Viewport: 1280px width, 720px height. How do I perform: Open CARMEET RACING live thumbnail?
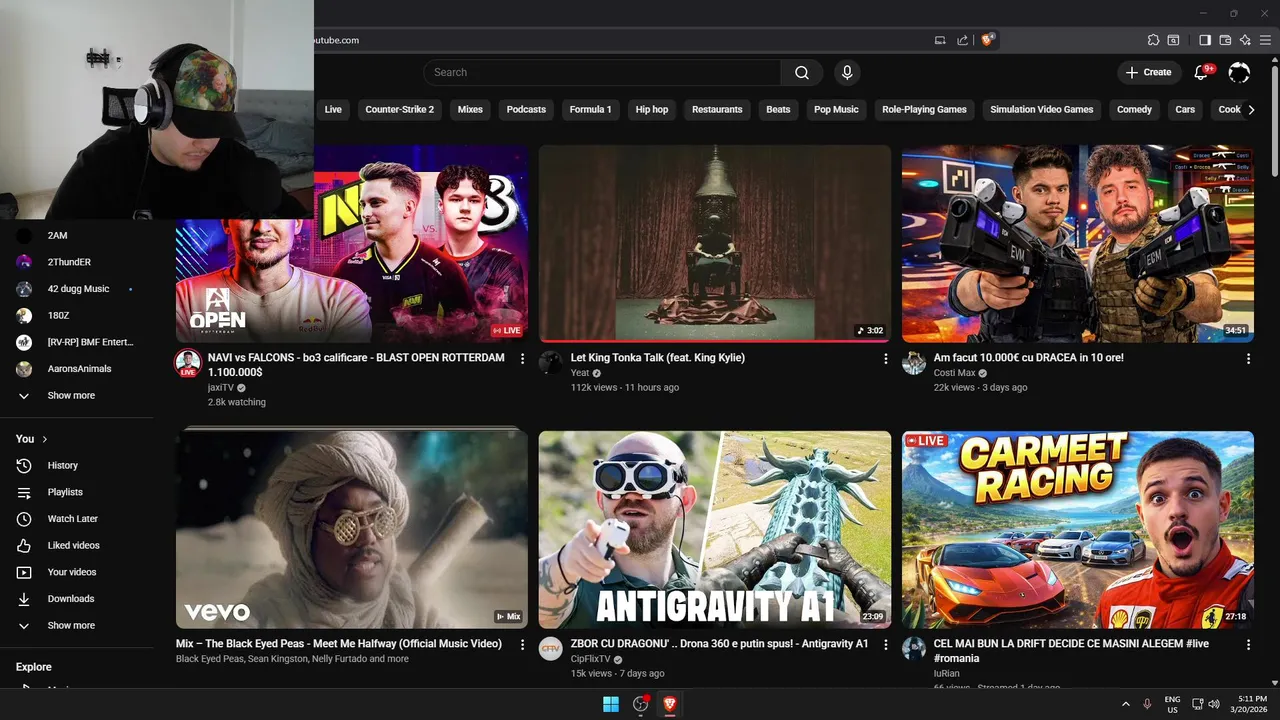[x=1078, y=530]
